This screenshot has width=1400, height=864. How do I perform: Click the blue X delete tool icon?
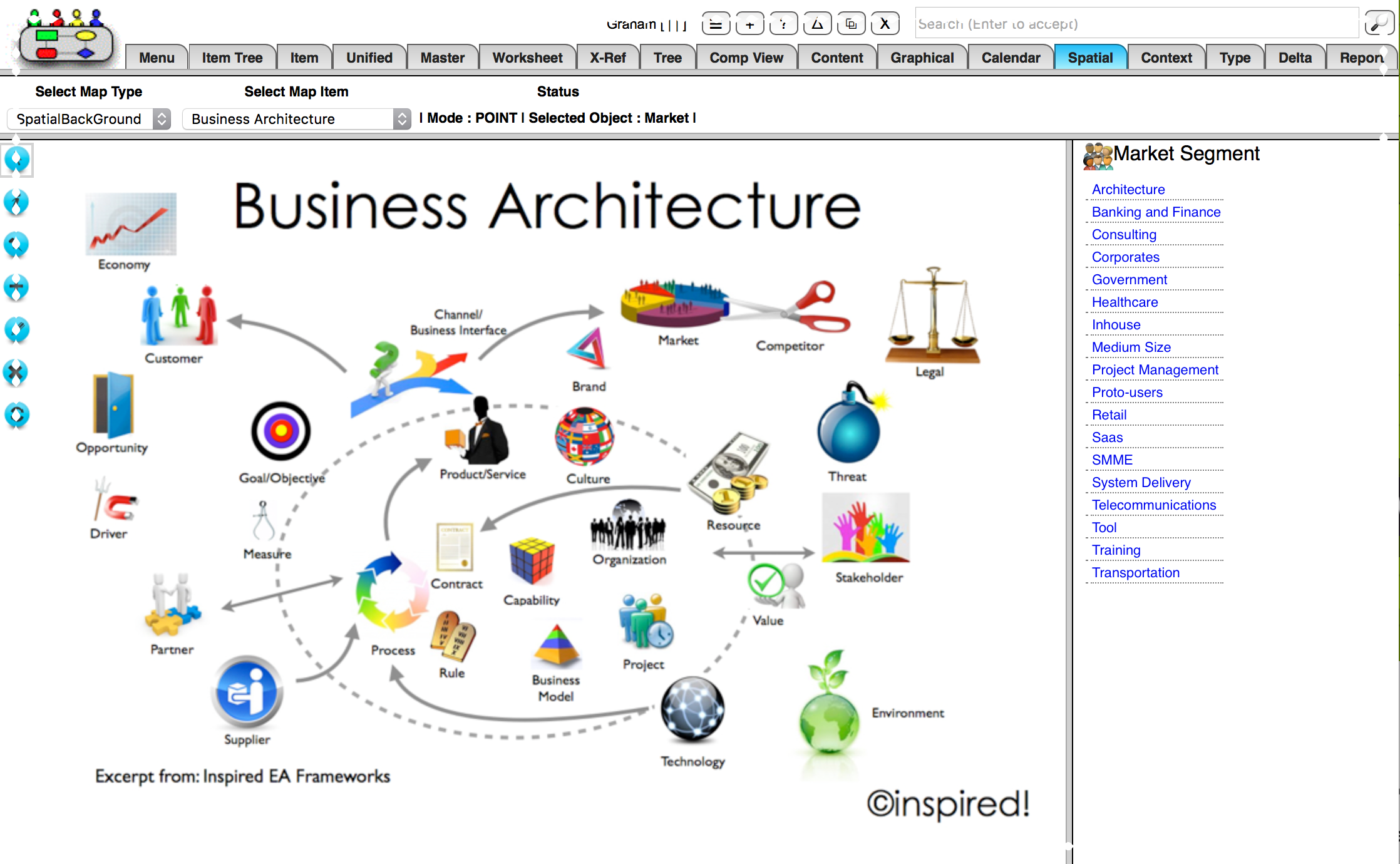(x=16, y=373)
